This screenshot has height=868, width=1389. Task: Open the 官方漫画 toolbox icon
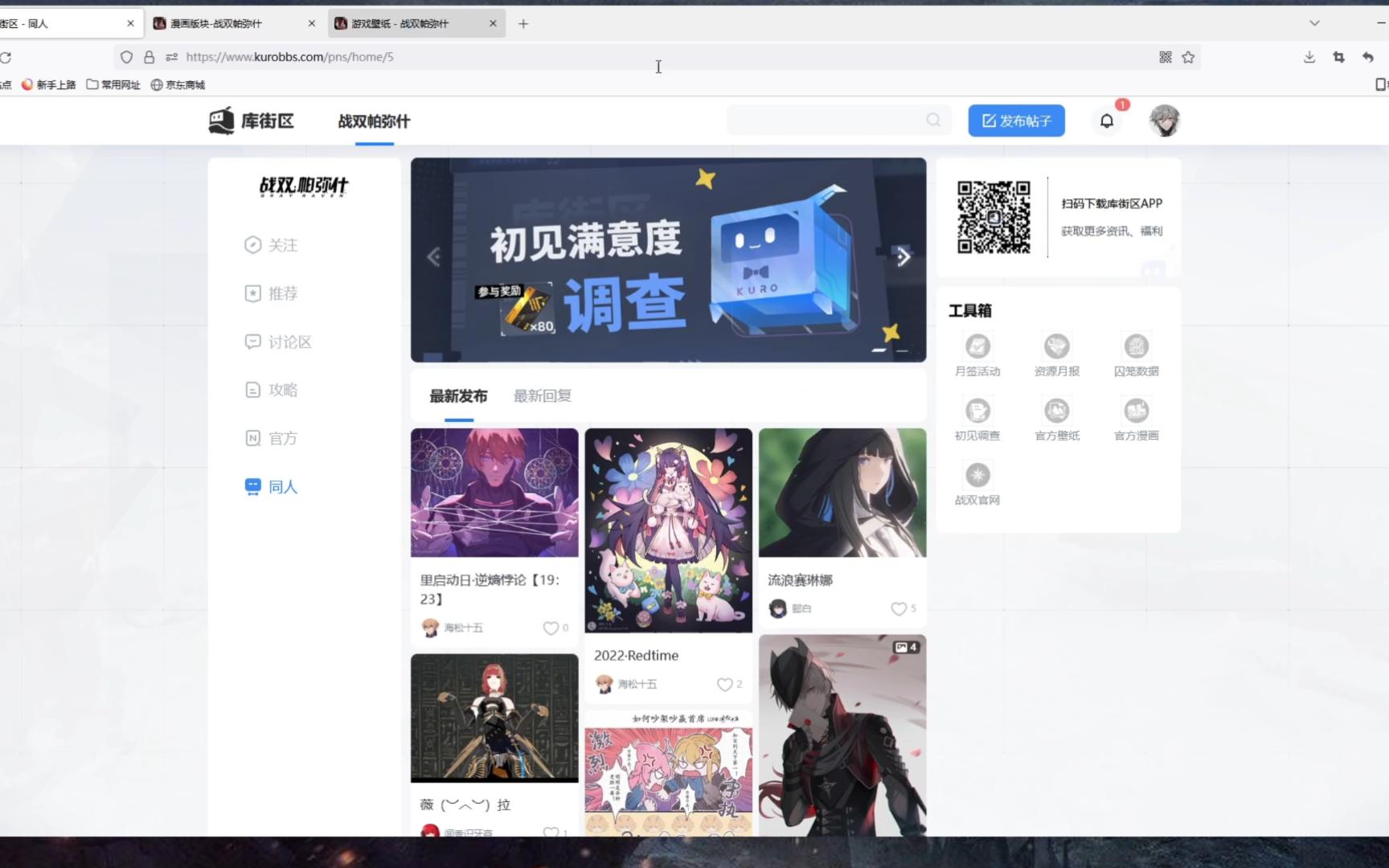(1136, 411)
